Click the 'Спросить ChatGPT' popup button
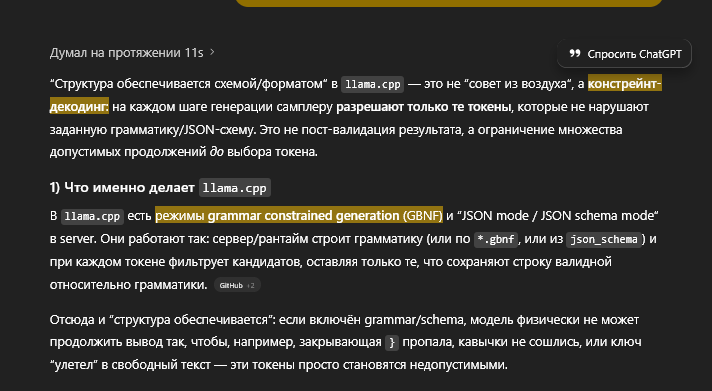 [x=624, y=54]
